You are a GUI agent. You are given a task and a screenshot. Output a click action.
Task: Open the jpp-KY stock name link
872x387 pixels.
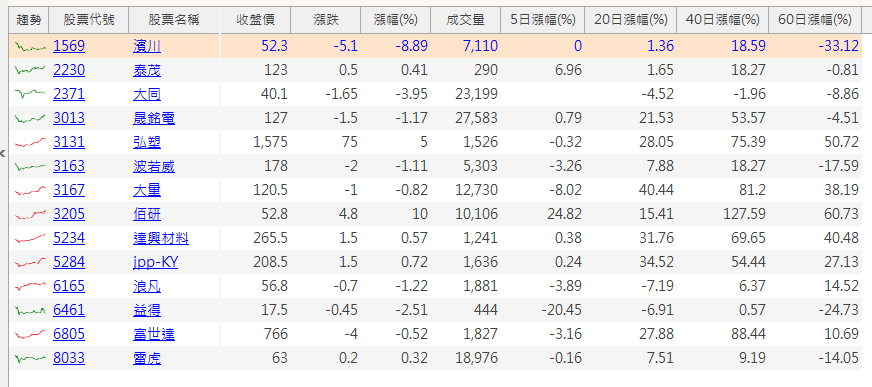(x=155, y=262)
